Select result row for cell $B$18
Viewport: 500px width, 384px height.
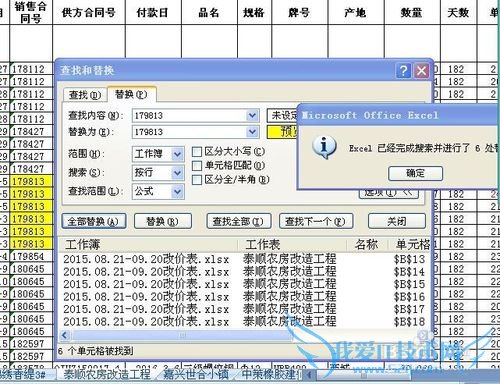pyautogui.click(x=245, y=322)
